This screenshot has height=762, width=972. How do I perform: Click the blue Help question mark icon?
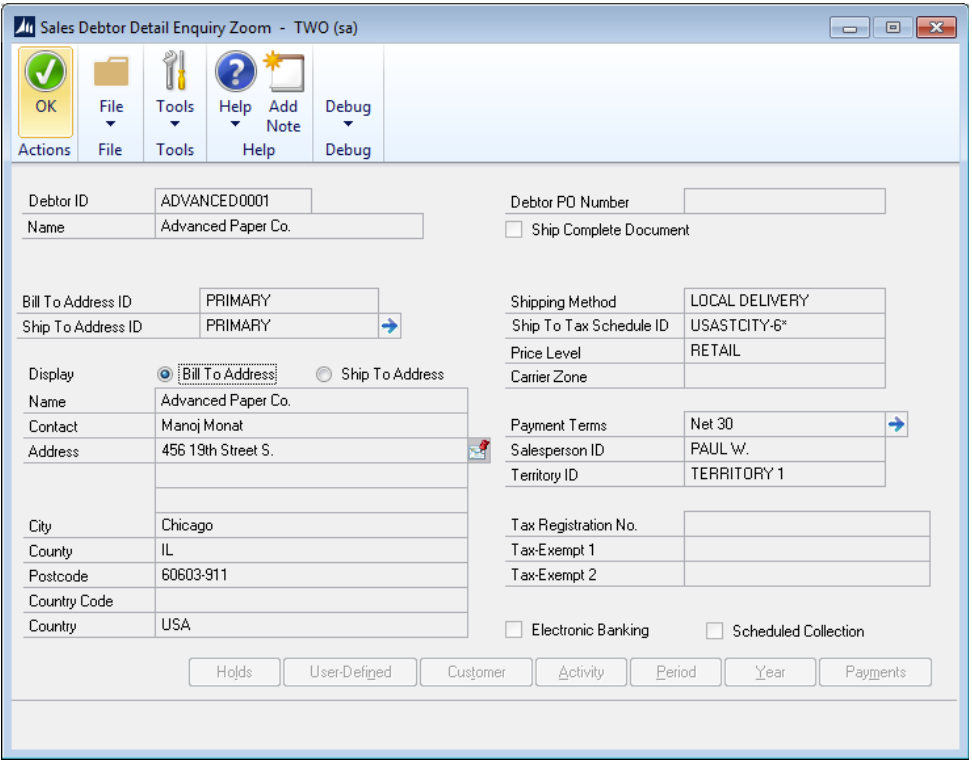[x=236, y=72]
